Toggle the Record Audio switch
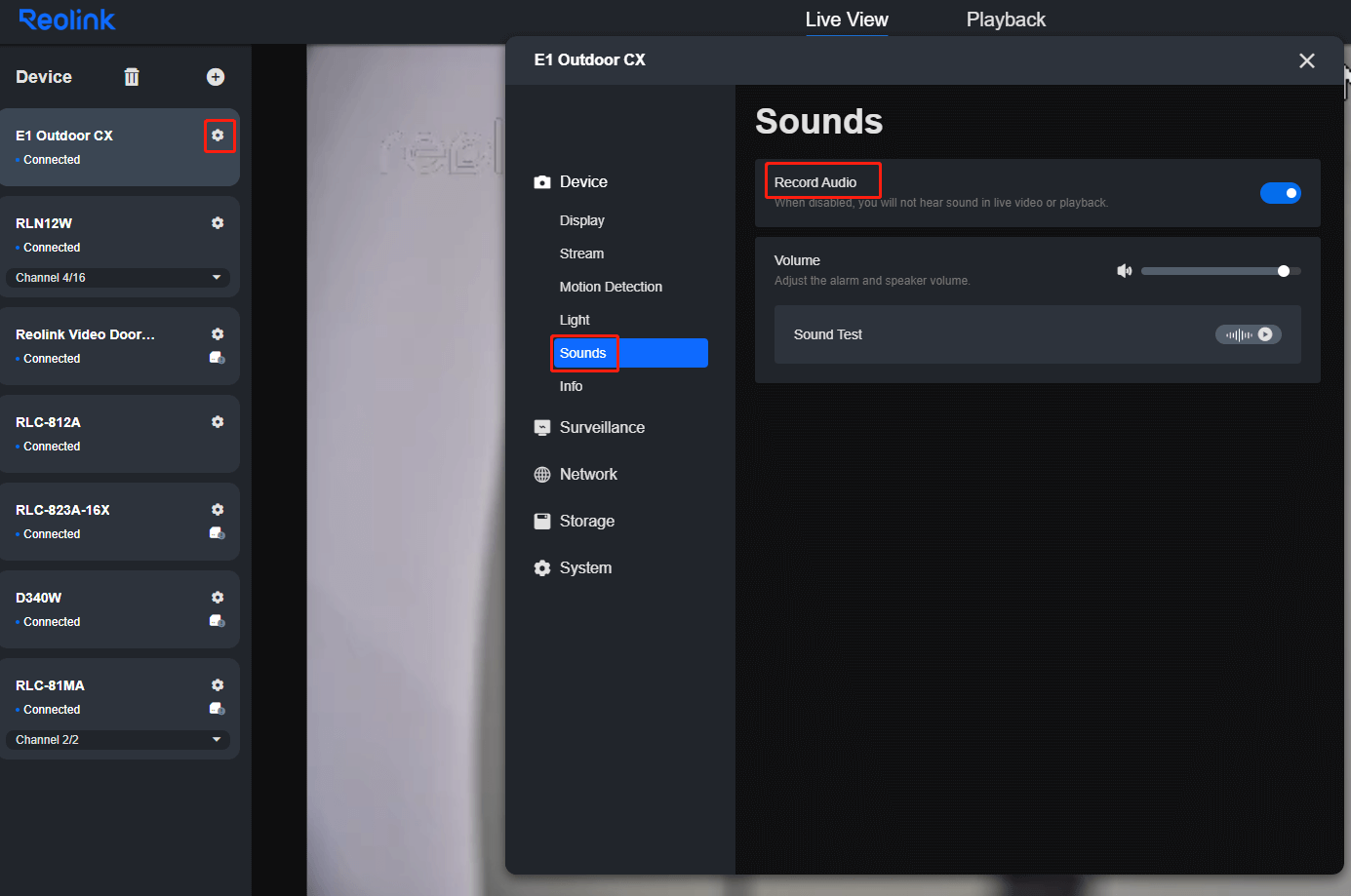 coord(1281,193)
